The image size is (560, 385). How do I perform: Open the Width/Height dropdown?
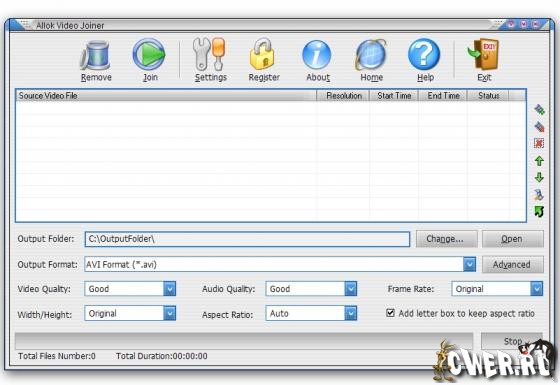click(170, 314)
